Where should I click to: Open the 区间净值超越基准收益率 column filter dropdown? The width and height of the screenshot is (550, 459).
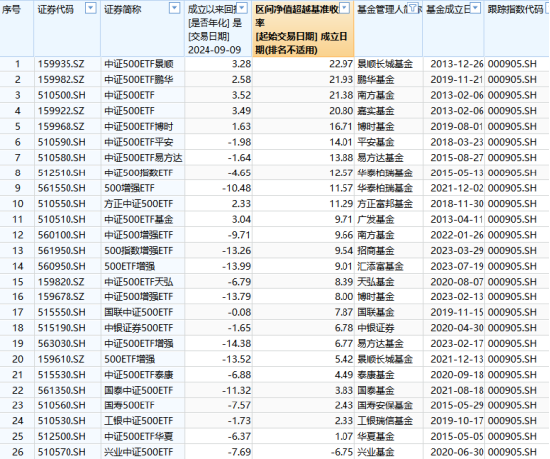(345, 8)
